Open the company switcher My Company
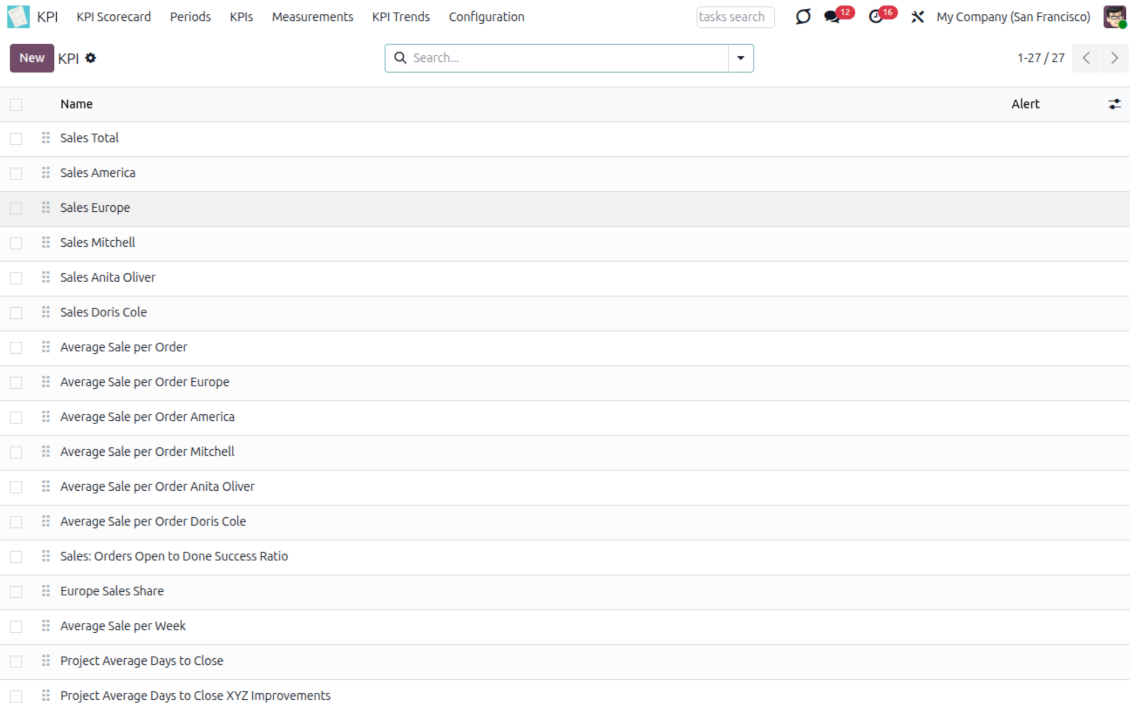This screenshot has width=1130, height=711. (x=1012, y=17)
